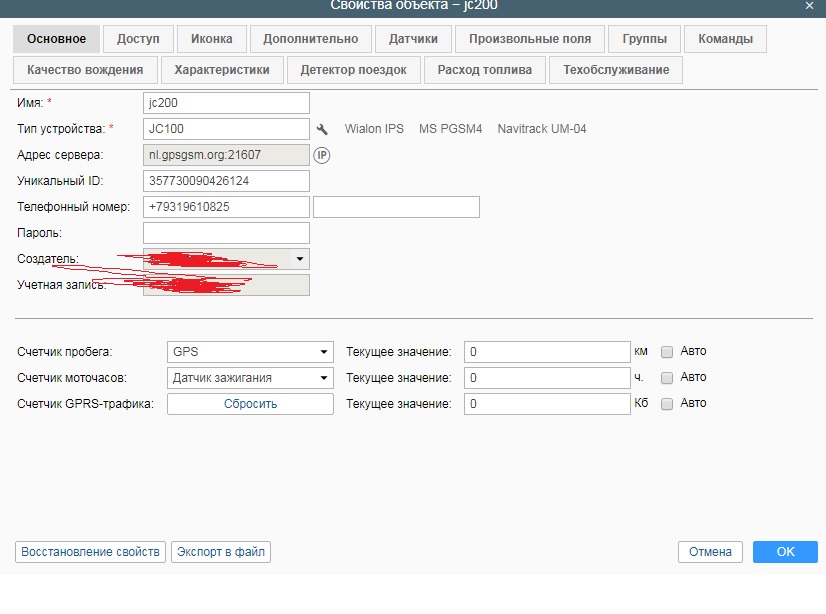Viewport: 826px width, 614px height.
Task: Switch to the Доступ tab
Action: coord(138,39)
